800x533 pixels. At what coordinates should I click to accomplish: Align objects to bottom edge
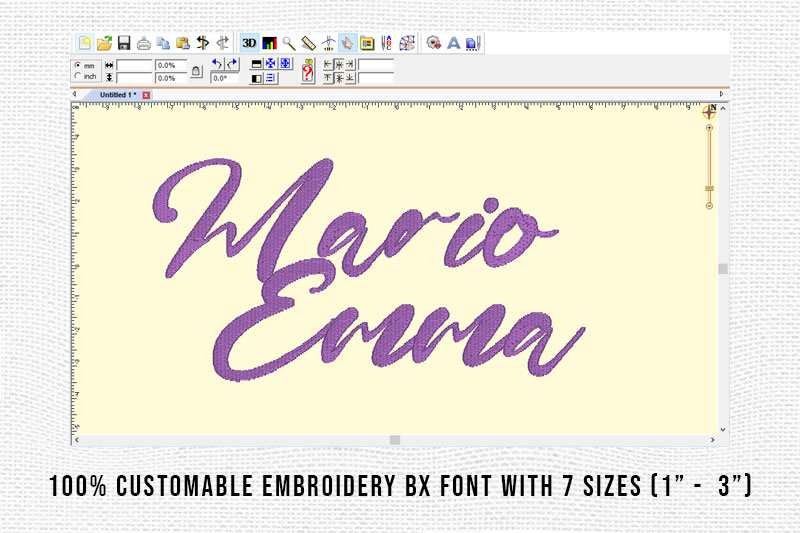[350, 78]
